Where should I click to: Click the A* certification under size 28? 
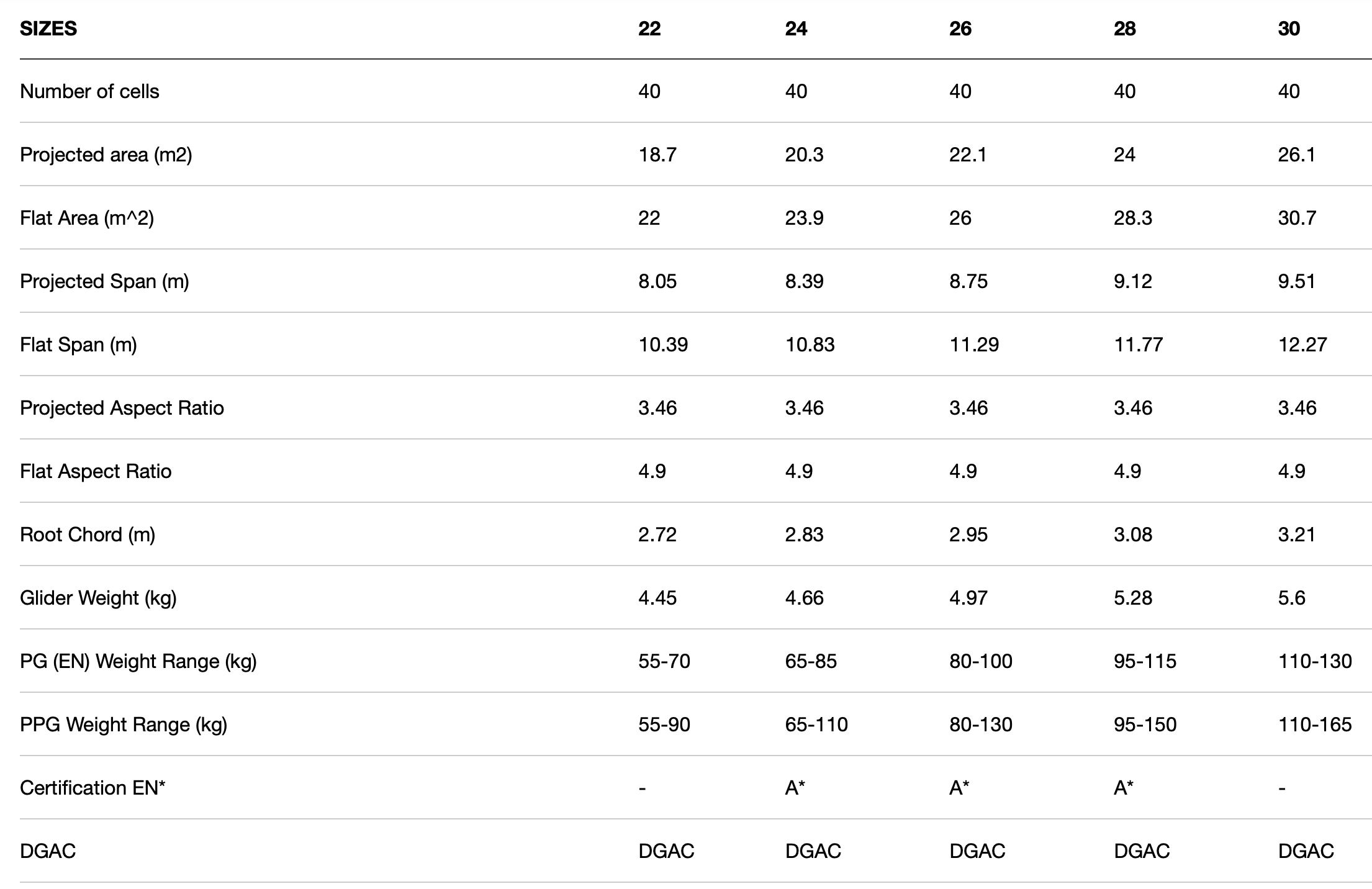[x=1124, y=788]
